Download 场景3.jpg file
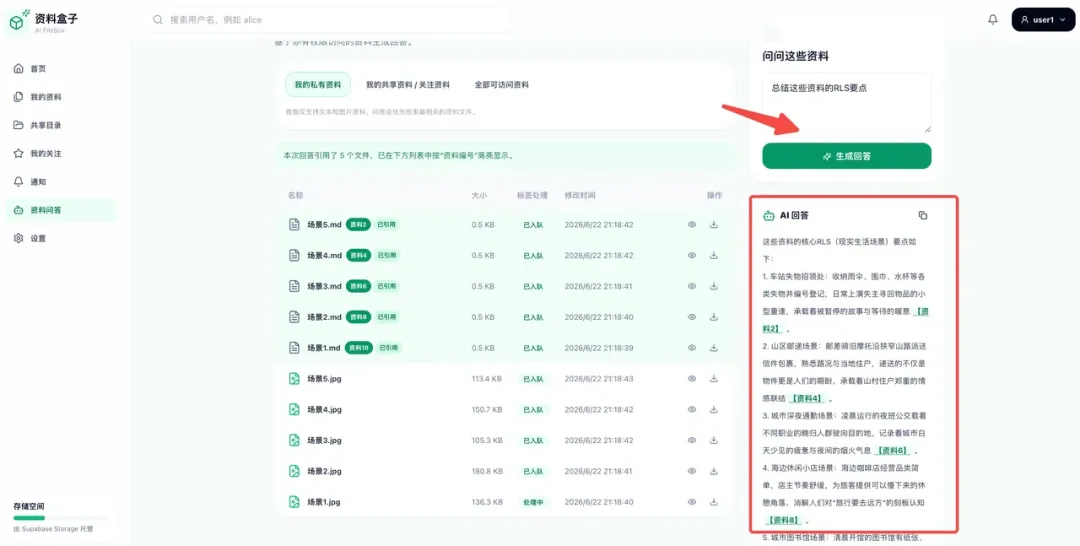The height and width of the screenshot is (546, 1080). tap(714, 440)
